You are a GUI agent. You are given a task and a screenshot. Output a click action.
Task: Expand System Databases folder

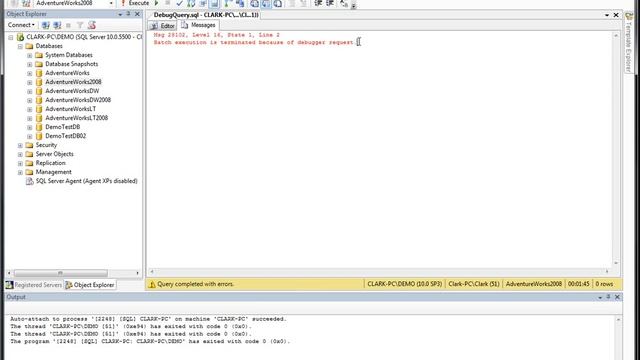pos(29,56)
